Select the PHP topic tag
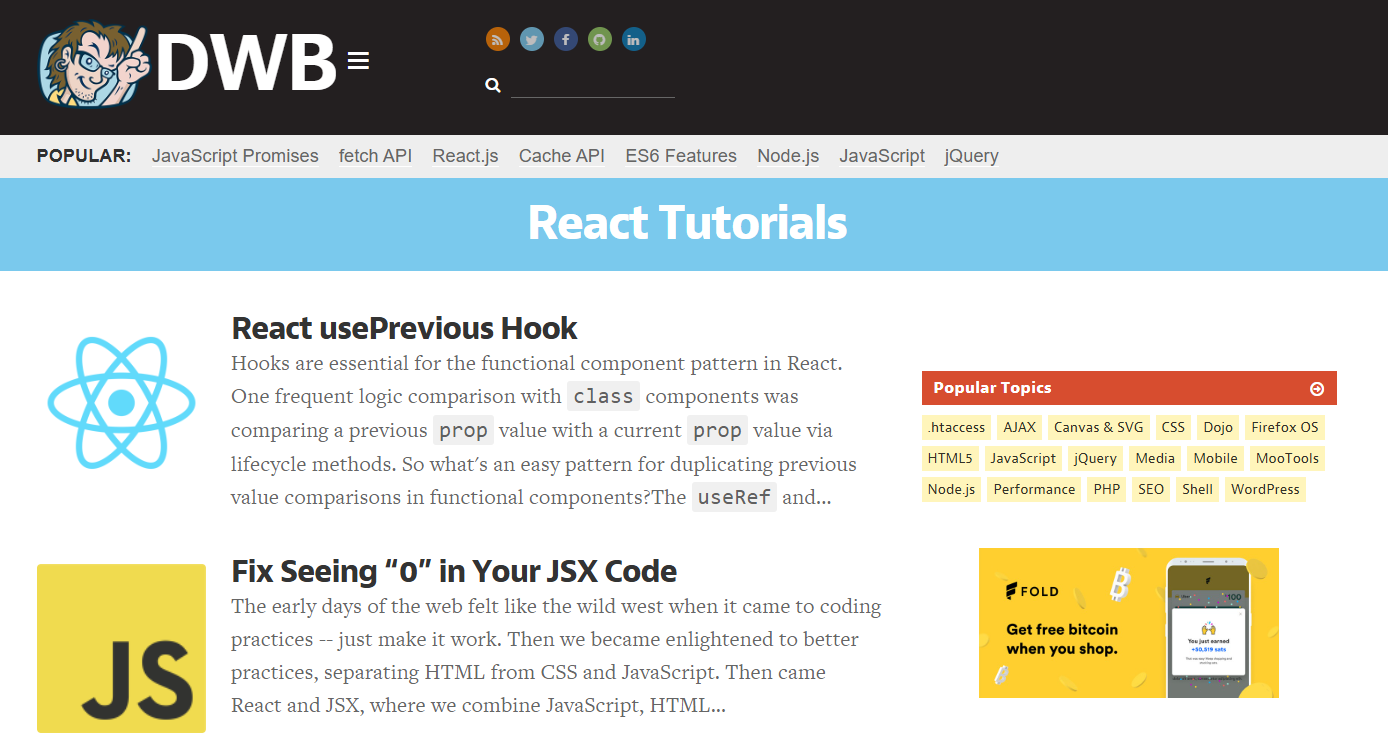The width and height of the screenshot is (1388, 746). [x=1107, y=489]
